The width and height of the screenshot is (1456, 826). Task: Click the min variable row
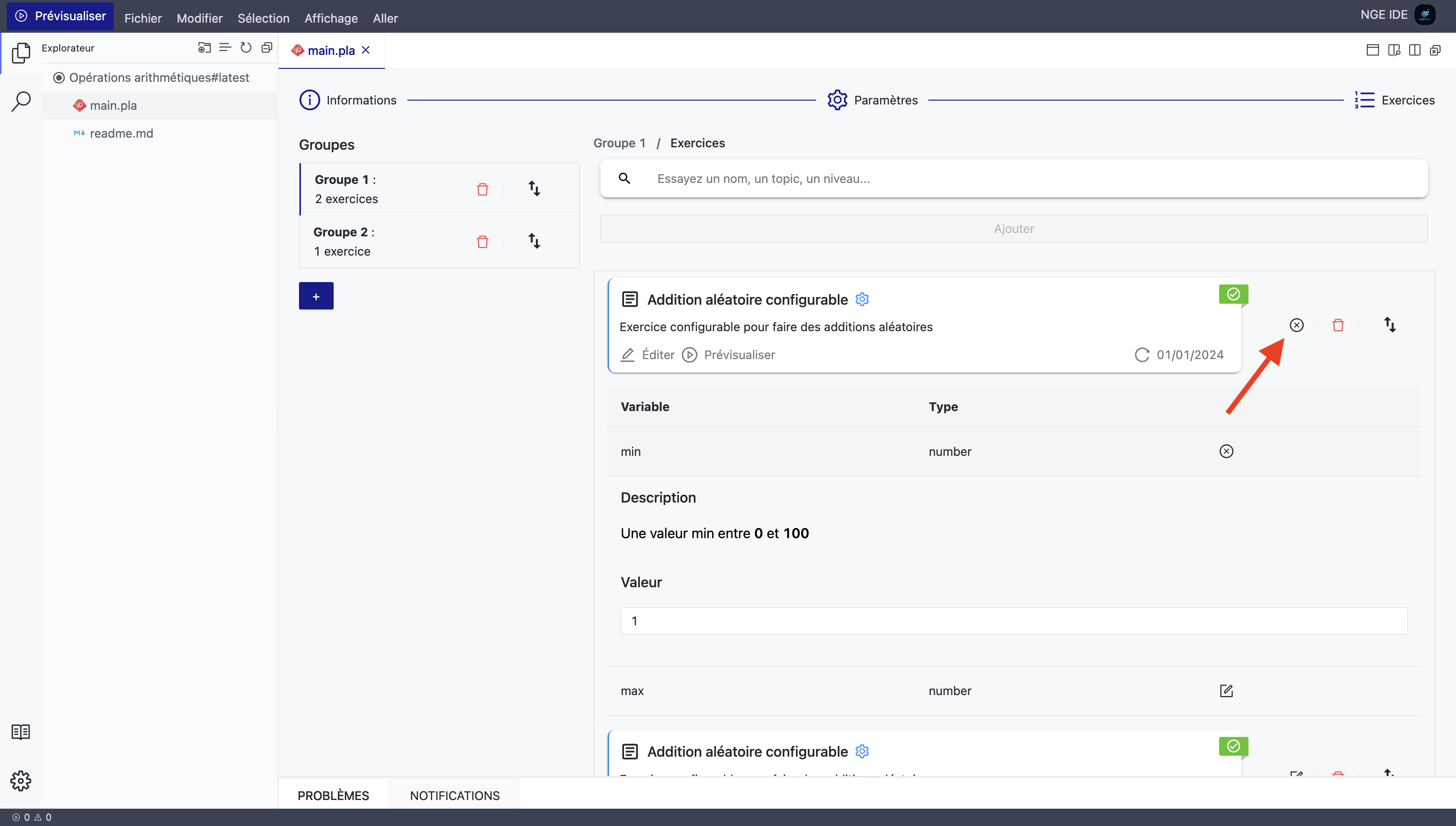(x=1014, y=452)
